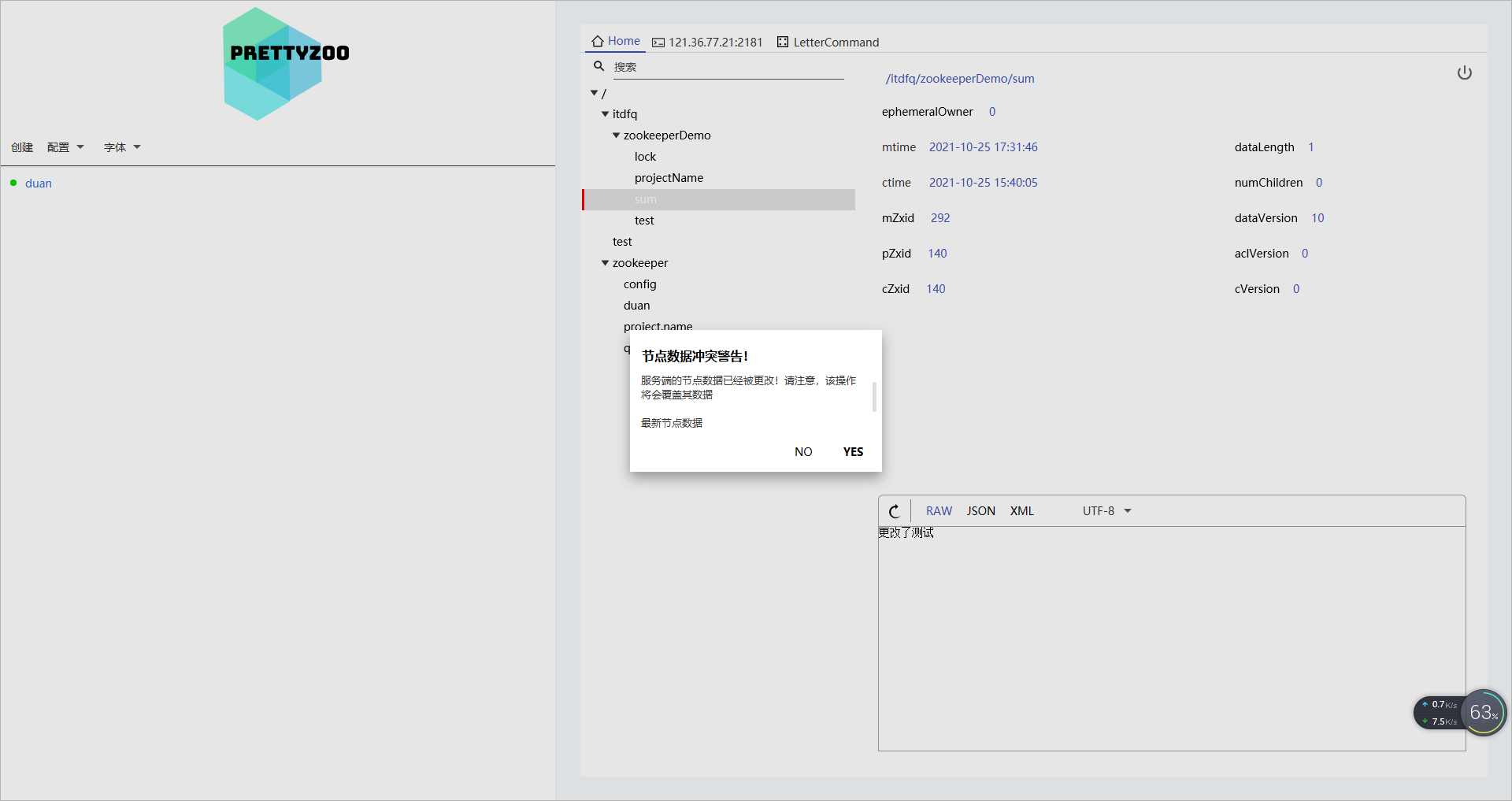Switch to the Home tab
Image resolution: width=1512 pixels, height=801 pixels.
pos(616,41)
